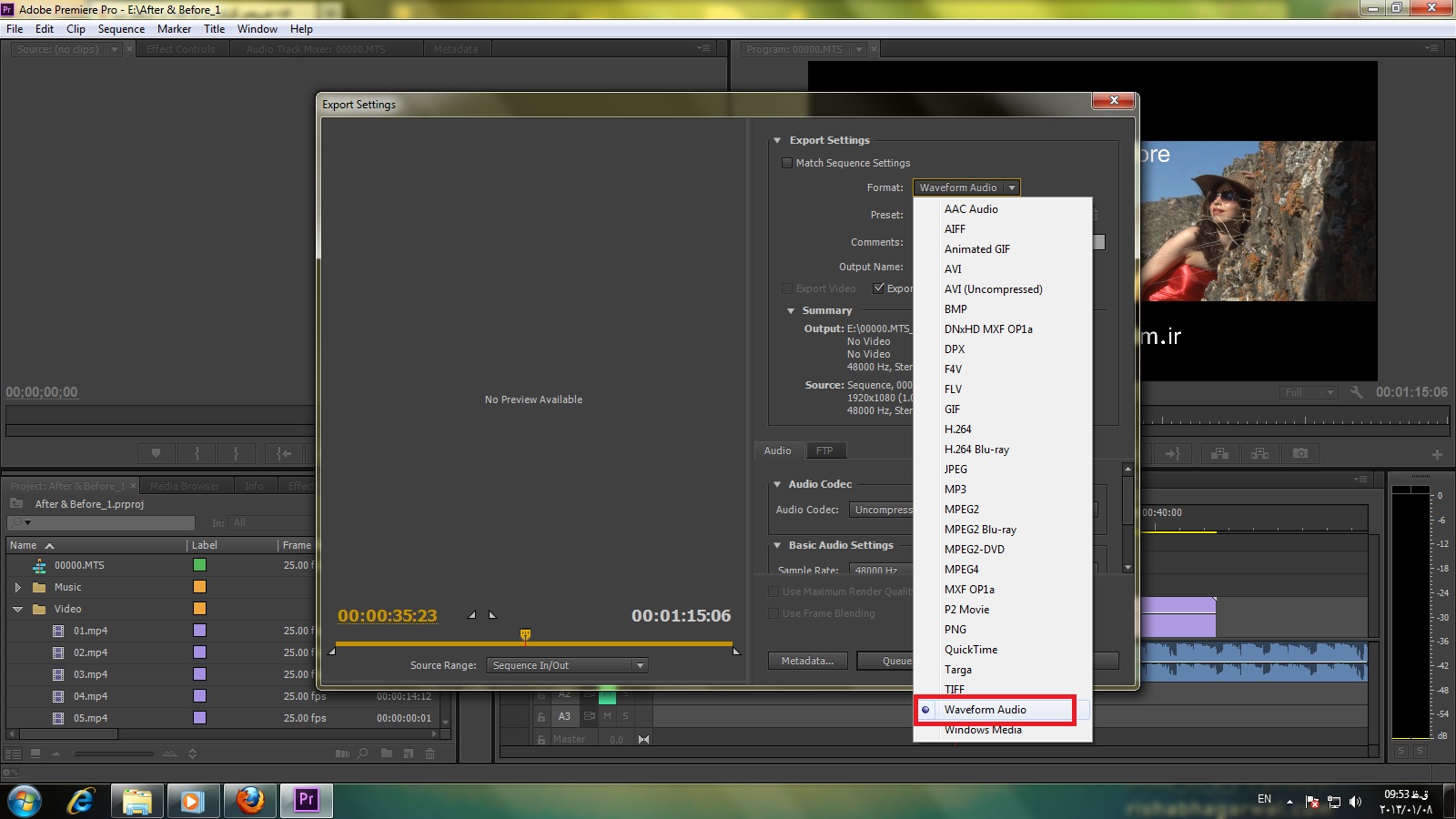Toggle Use Frame Blending checkbox
The height and width of the screenshot is (819, 1456).
coord(773,613)
